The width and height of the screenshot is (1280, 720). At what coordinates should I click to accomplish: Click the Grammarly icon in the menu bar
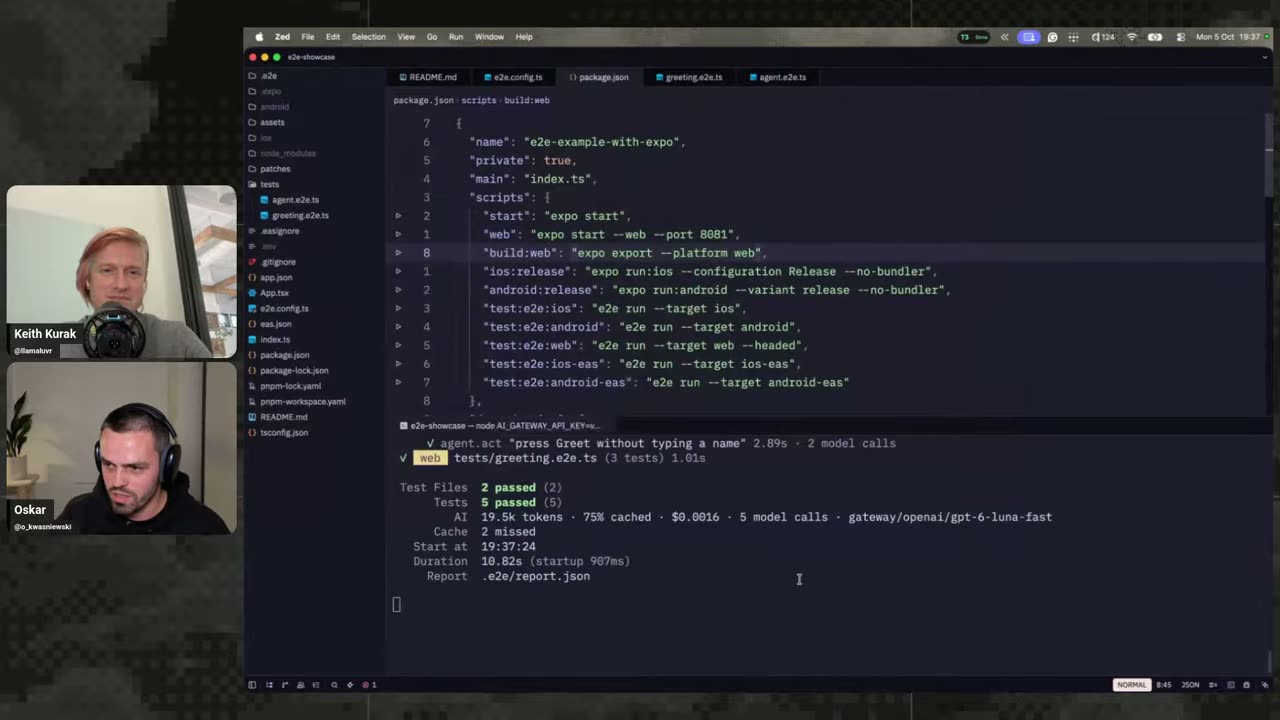(x=1052, y=37)
